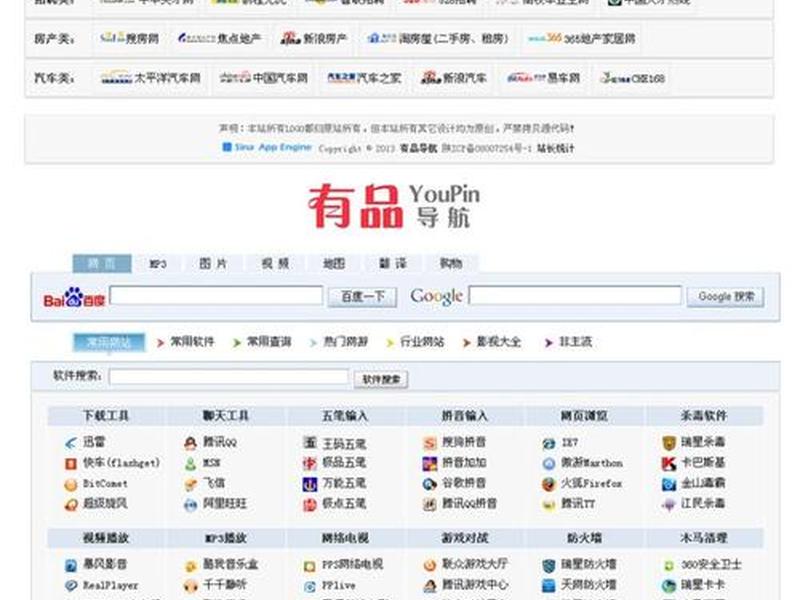Select the 千千静听 icon
Screen dimensions: 800x600
pyautogui.click(x=190, y=586)
